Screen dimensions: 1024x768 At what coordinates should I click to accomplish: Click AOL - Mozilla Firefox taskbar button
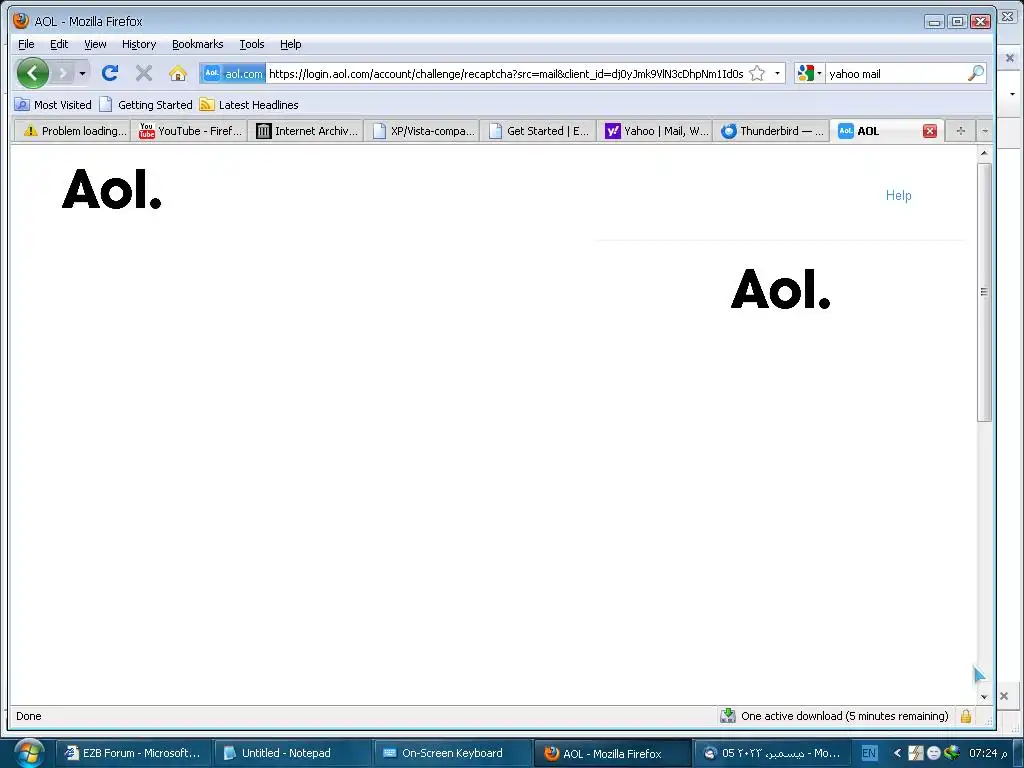tap(611, 753)
